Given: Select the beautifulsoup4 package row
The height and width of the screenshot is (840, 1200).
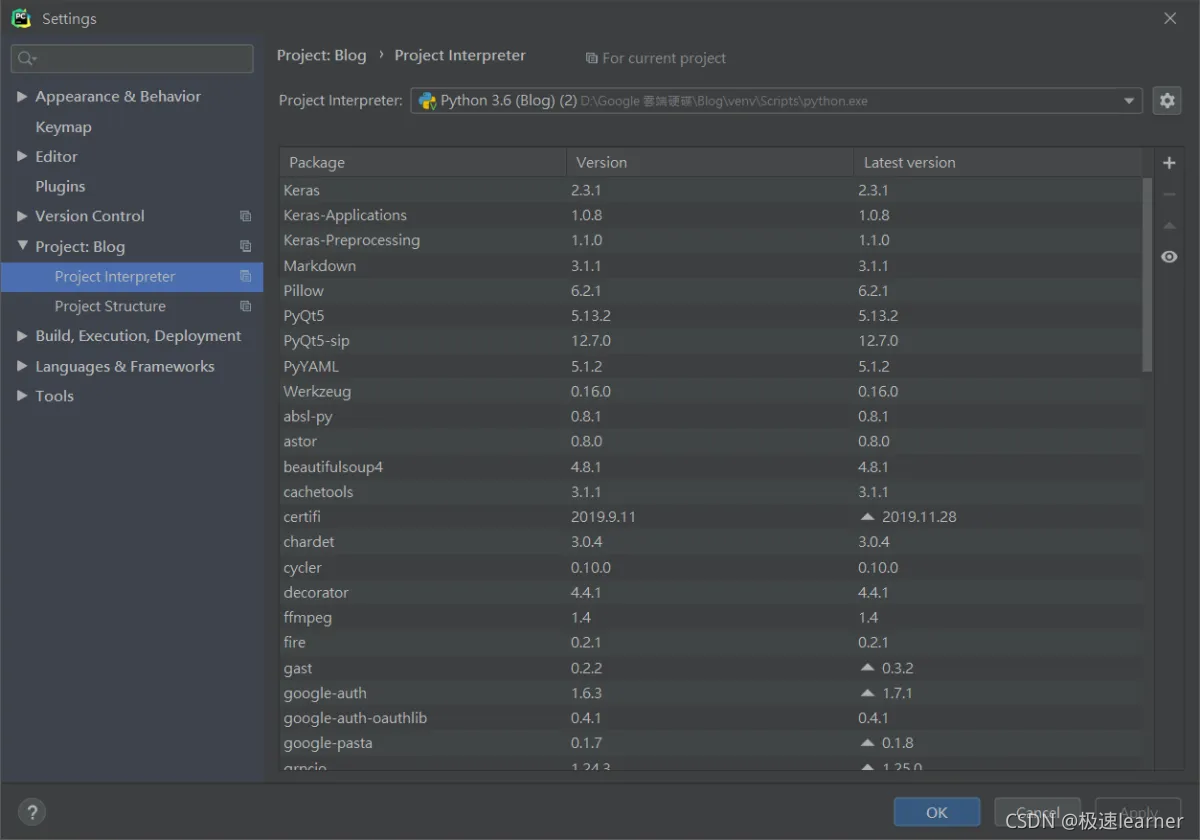Looking at the screenshot, I should [x=711, y=467].
